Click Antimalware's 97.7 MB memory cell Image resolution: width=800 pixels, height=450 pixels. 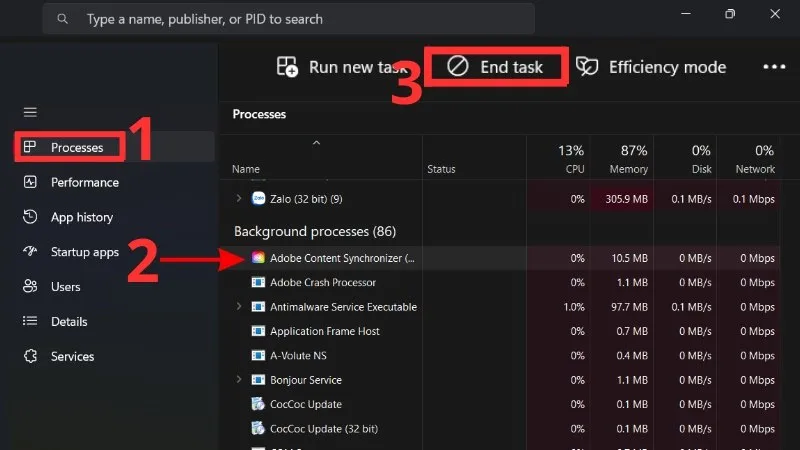pyautogui.click(x=630, y=307)
